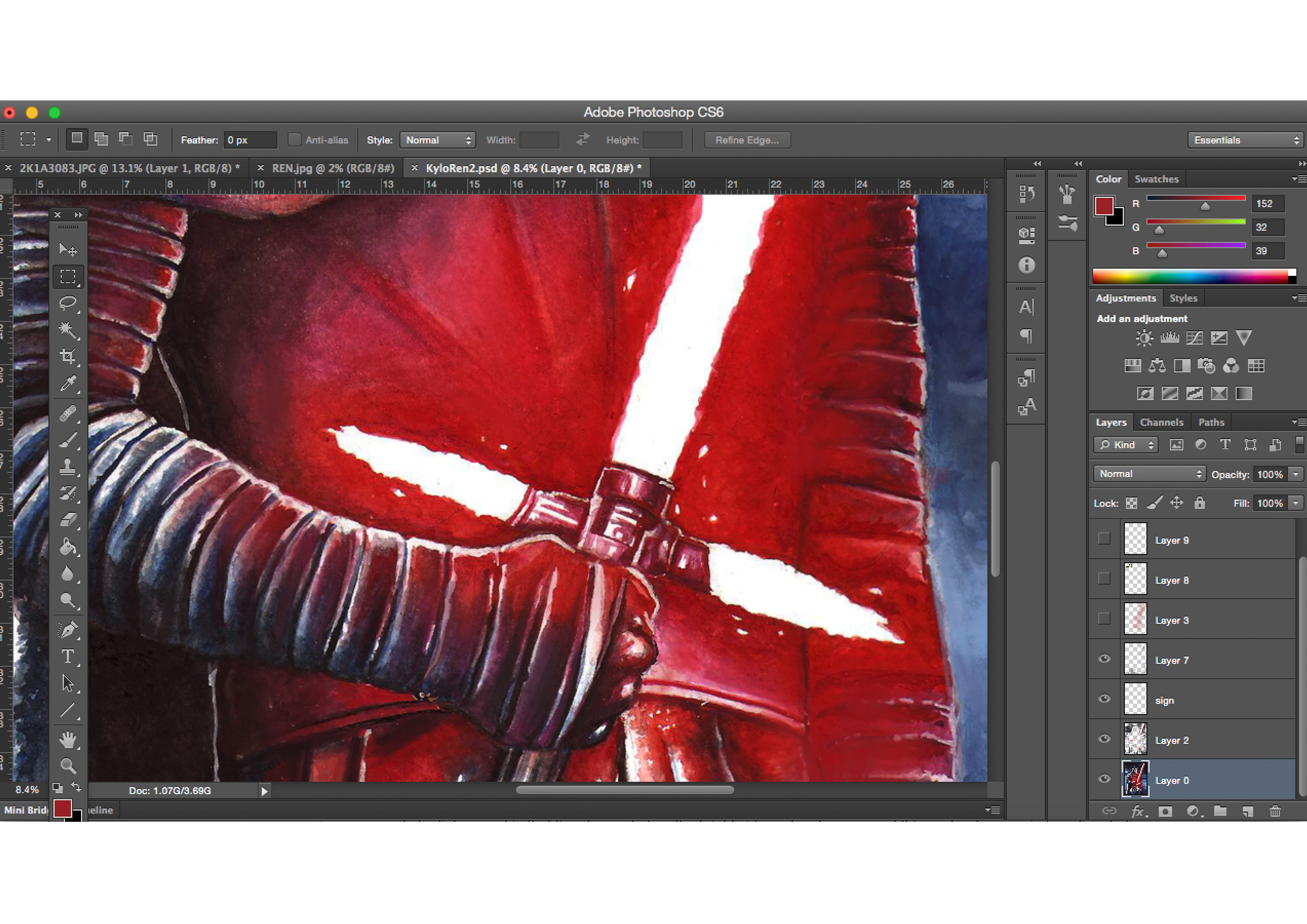Show Layer 8 visibility
This screenshot has width=1307, height=924.
point(1104,579)
